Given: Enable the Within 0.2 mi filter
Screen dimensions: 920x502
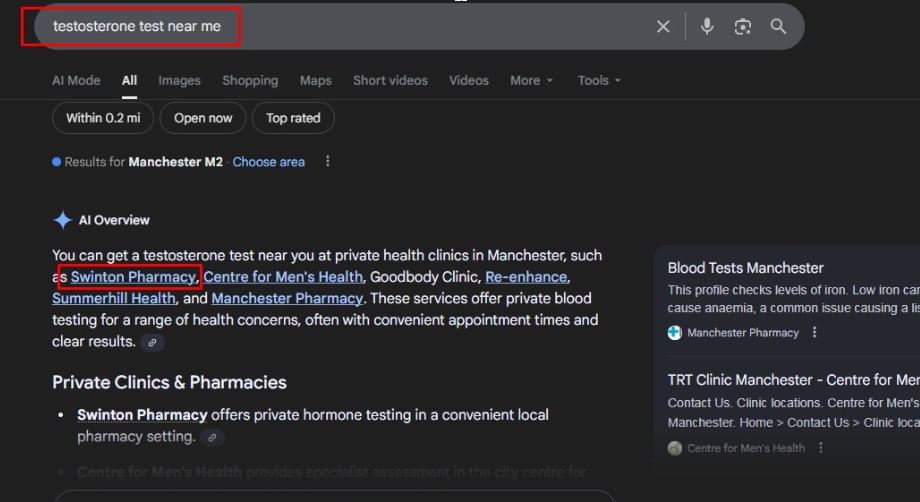Looking at the screenshot, I should 103,118.
